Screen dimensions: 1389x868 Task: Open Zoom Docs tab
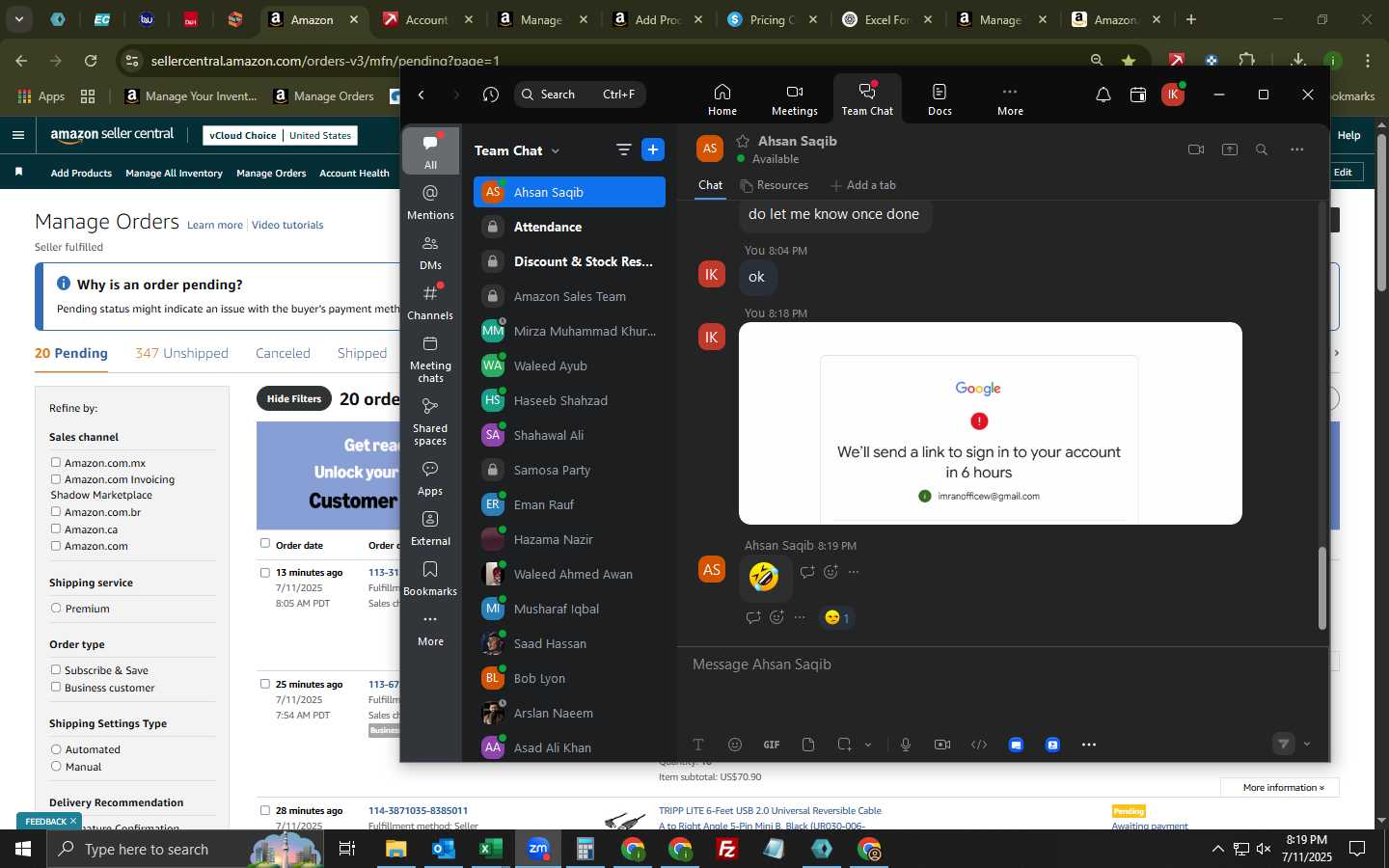coord(940,98)
